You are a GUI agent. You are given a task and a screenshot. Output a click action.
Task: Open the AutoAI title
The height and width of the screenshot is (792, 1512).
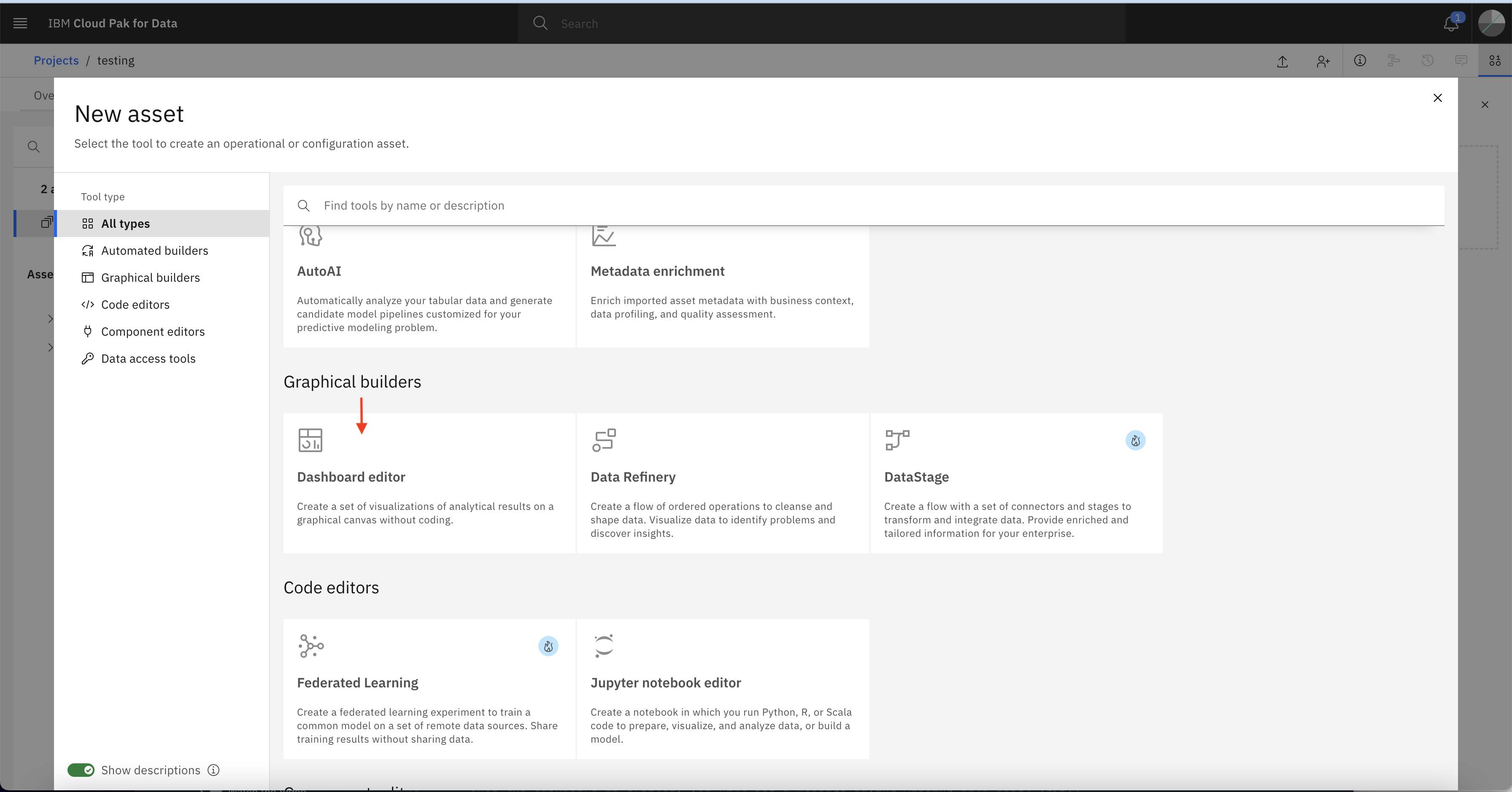319,271
